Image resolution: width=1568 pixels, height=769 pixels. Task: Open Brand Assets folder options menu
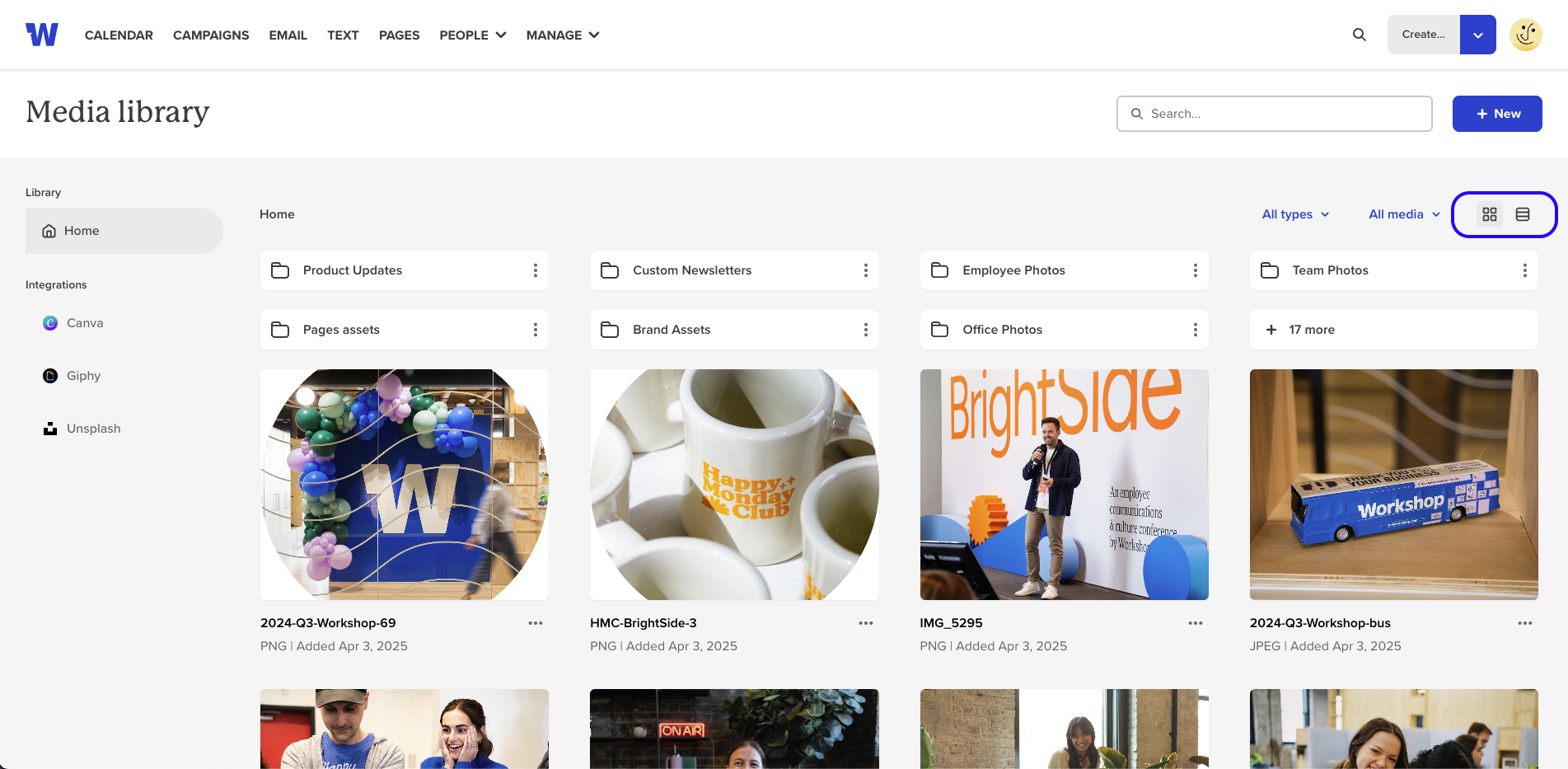click(x=865, y=330)
